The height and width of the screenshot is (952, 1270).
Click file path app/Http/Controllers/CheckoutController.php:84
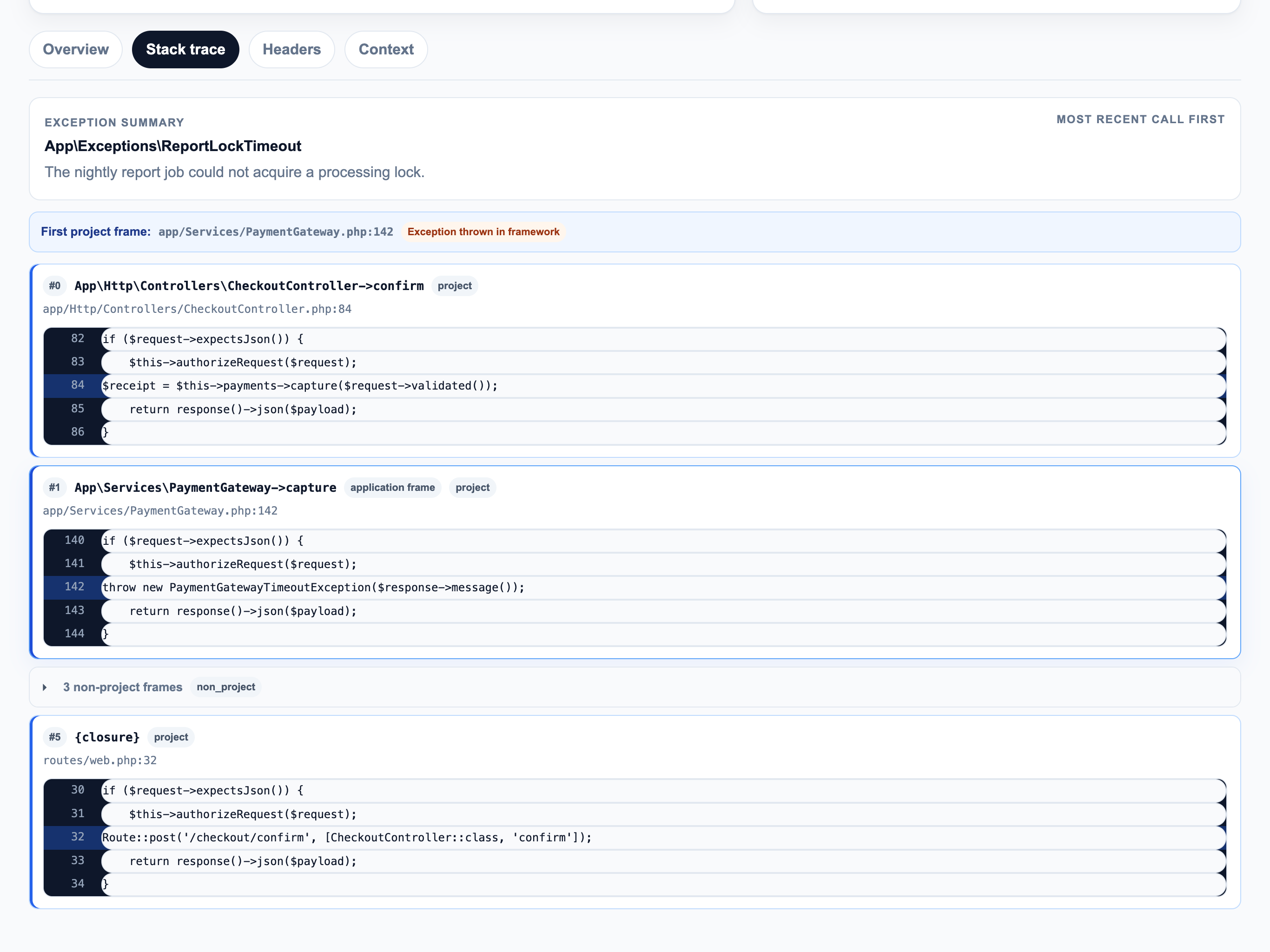click(197, 309)
